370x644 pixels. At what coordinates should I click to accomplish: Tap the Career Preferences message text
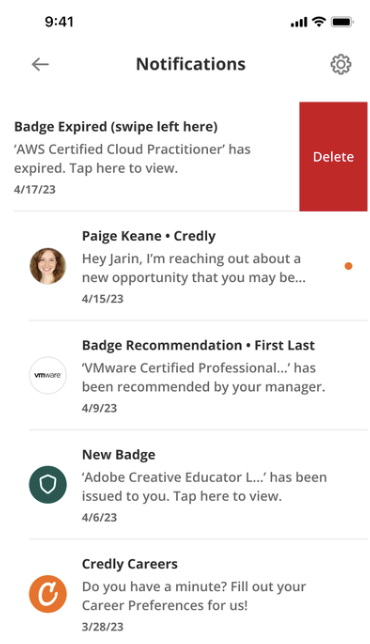194,596
